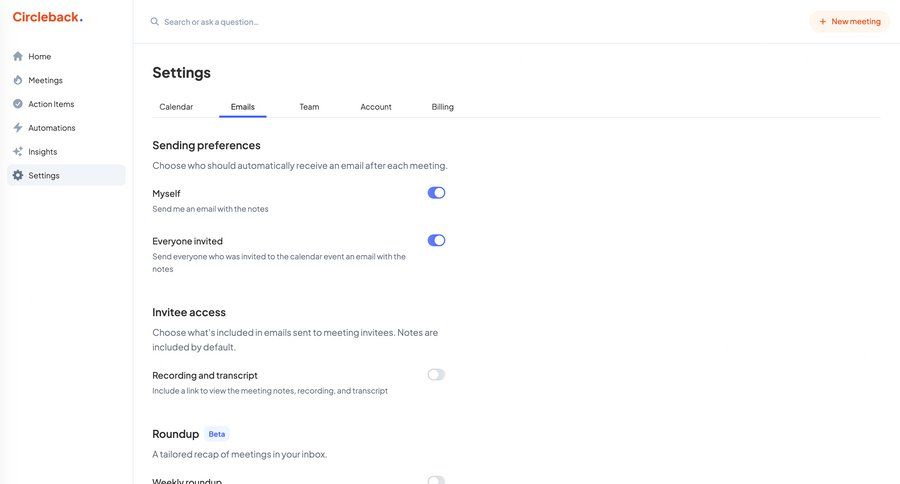Click the Insights sparkle icon
This screenshot has height=484, width=900.
click(18, 152)
